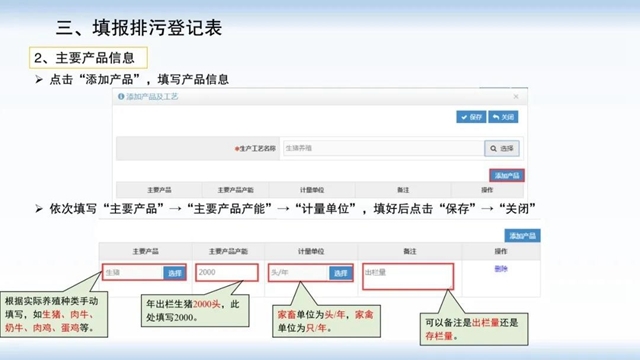640x360 pixels.
Task: Click the red-outlined 添加产品 button in the dialog
Action: coord(507,176)
